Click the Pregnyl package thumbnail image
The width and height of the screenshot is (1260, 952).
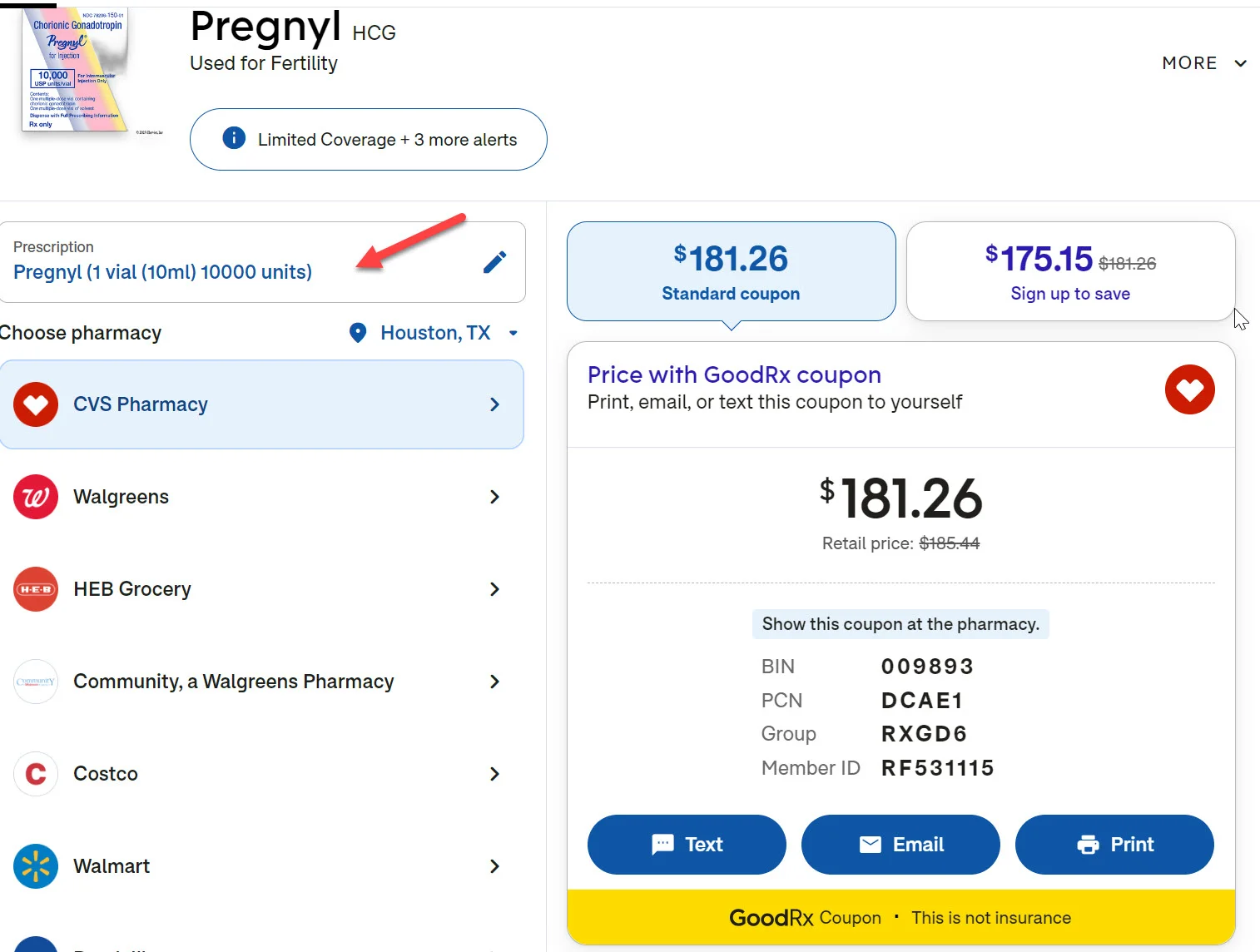pos(77,71)
